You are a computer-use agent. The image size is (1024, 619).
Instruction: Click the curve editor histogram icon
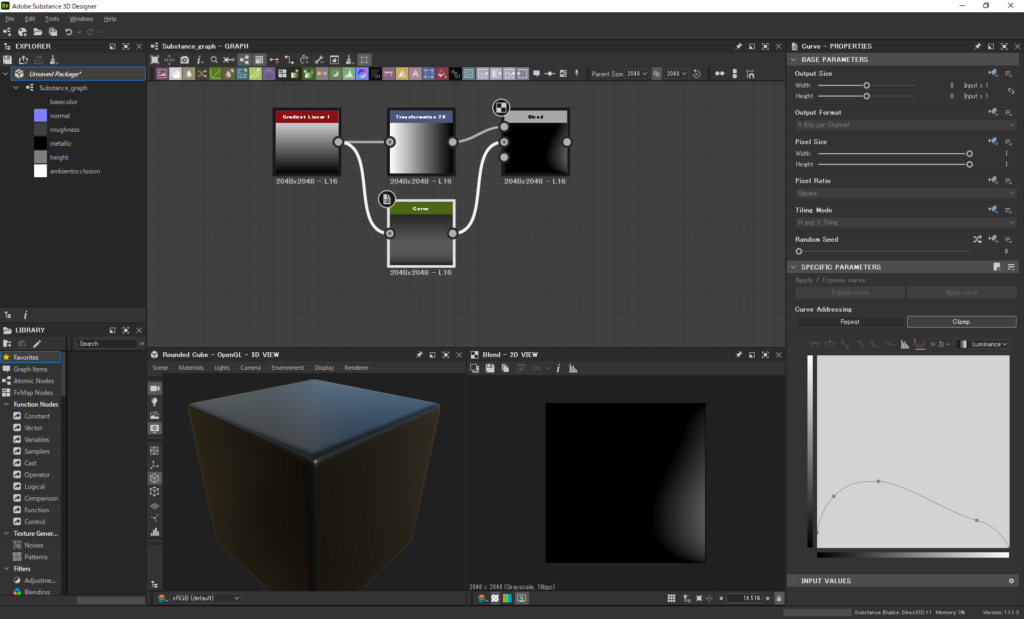[904, 344]
